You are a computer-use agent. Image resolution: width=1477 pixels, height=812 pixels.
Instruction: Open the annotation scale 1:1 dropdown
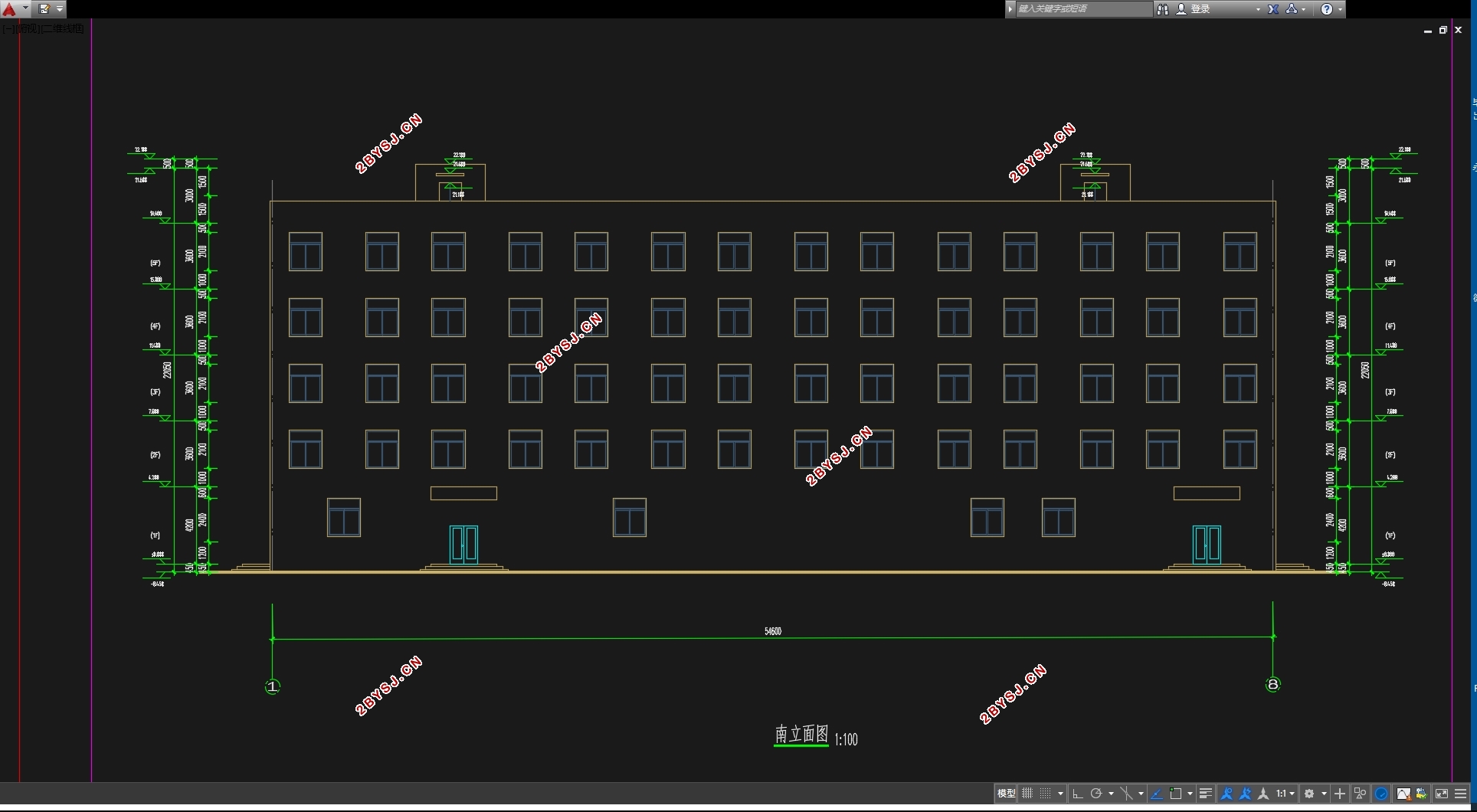pyautogui.click(x=1285, y=794)
